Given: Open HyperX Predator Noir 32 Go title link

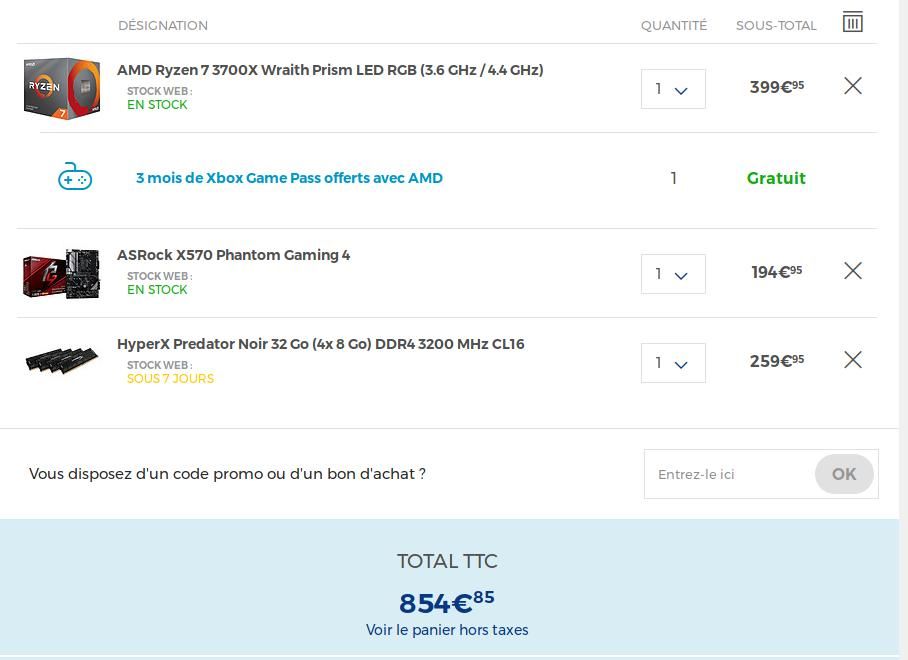Looking at the screenshot, I should [x=320, y=344].
